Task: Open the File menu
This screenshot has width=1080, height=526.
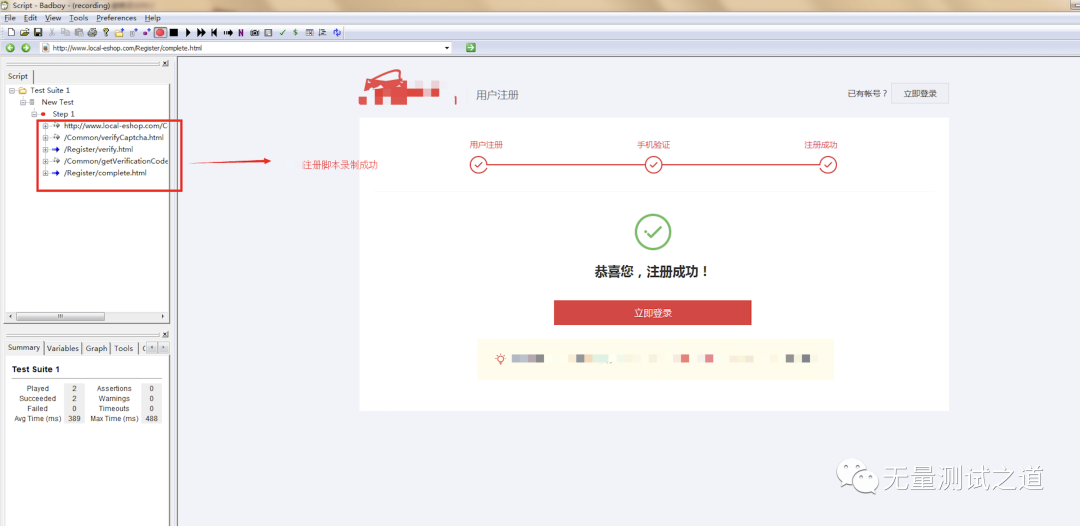Action: 10,18
